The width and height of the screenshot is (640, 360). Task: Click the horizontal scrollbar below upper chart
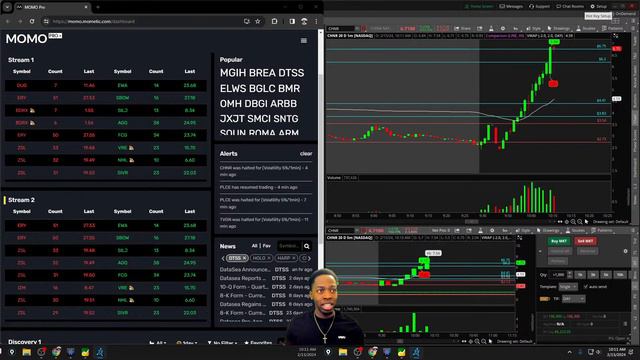pyautogui.click(x=471, y=222)
